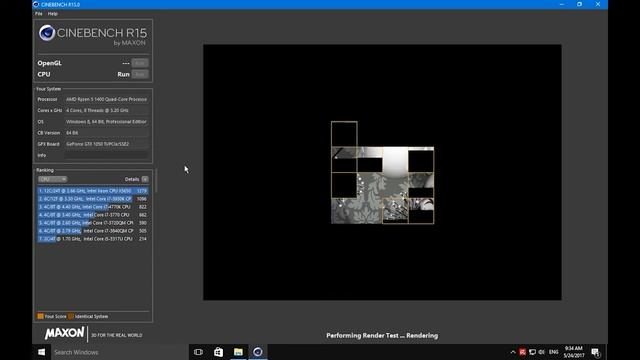This screenshot has width=640, height=360.
Task: Click the Search Windows taskbar box
Action: [x=120, y=352]
